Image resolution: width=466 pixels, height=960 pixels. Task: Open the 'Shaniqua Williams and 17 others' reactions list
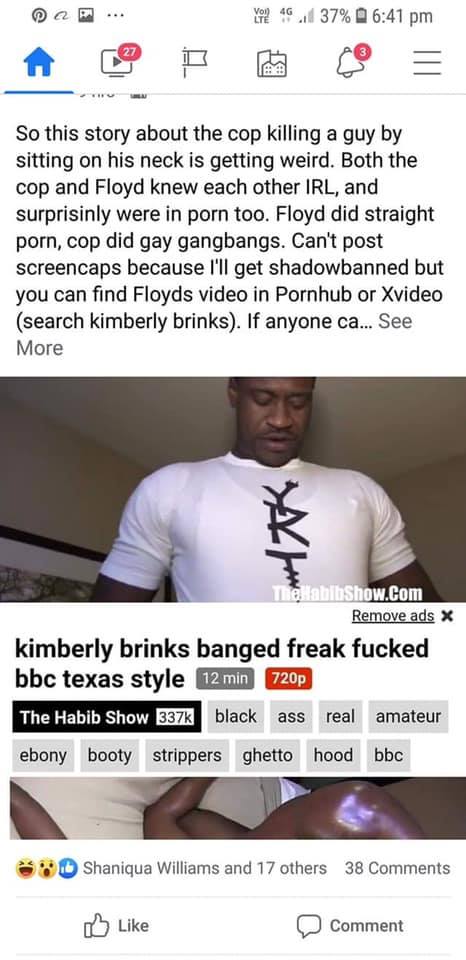pyautogui.click(x=205, y=868)
